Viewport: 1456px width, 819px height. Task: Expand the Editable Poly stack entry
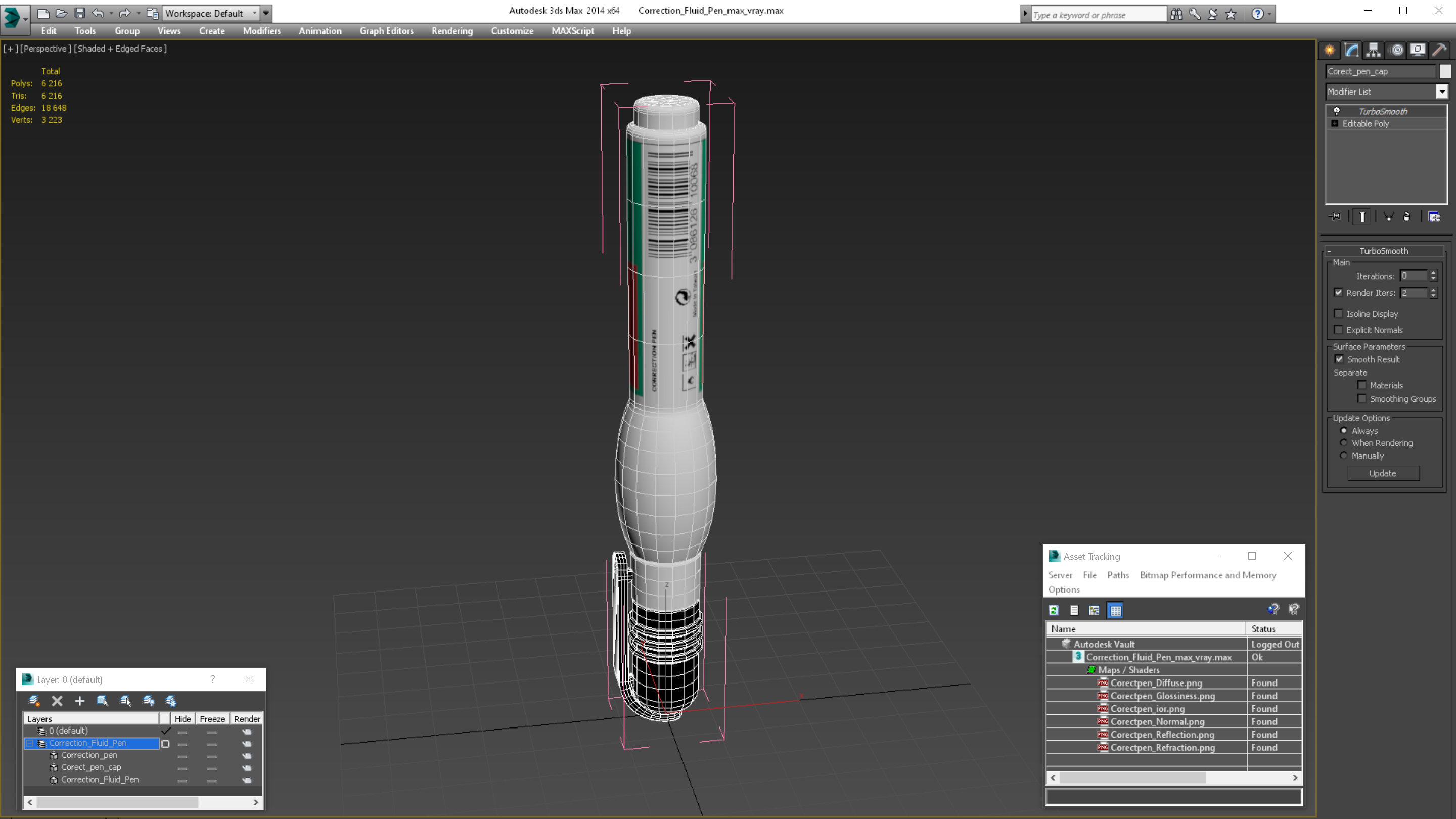tap(1335, 123)
